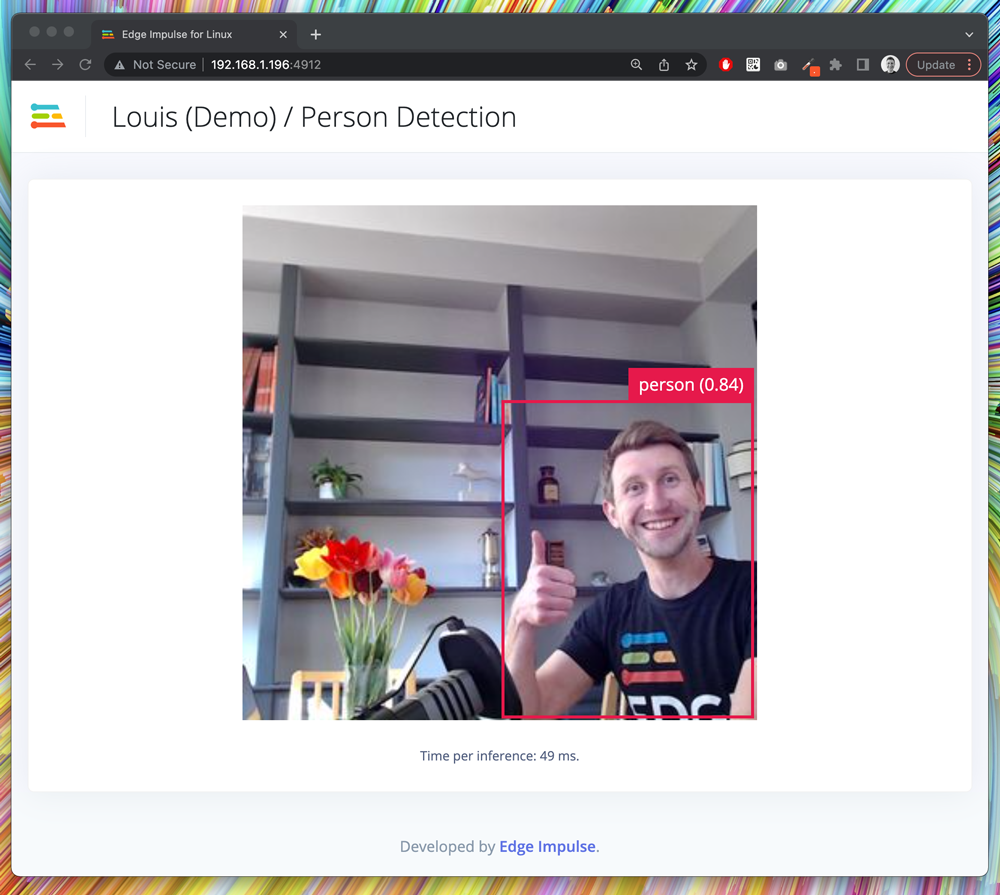
Task: Open the Chrome profile avatar
Action: (x=889, y=65)
